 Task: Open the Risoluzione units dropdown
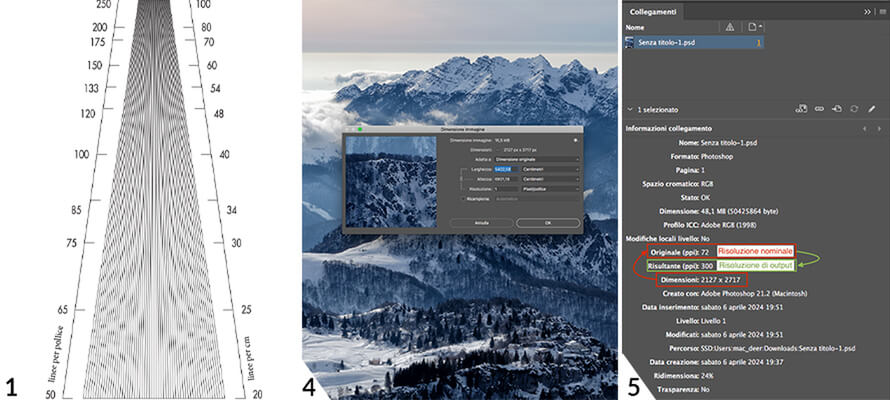(552, 188)
